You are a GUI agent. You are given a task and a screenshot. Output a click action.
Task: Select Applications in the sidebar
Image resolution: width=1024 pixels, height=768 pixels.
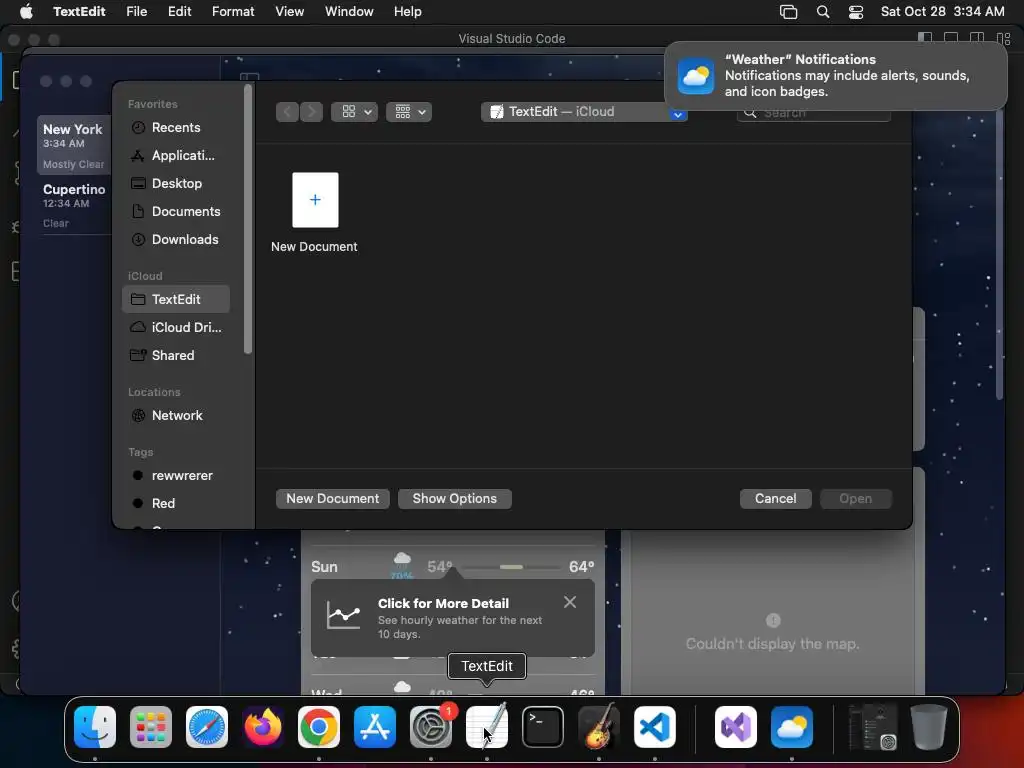[x=176, y=155]
